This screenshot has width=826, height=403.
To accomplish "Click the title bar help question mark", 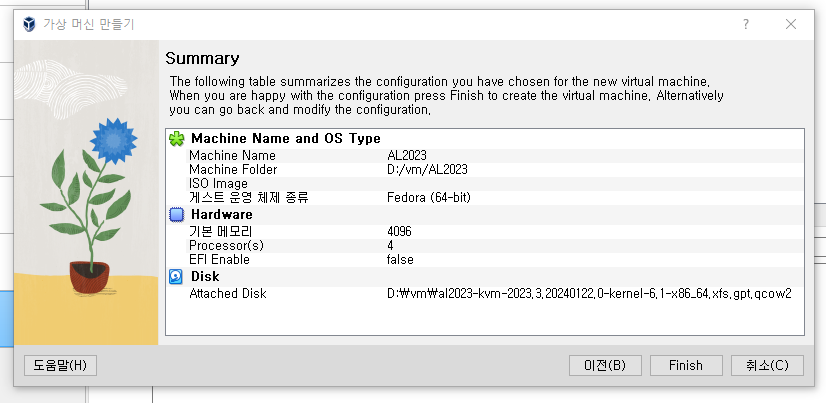I will tap(745, 24).
